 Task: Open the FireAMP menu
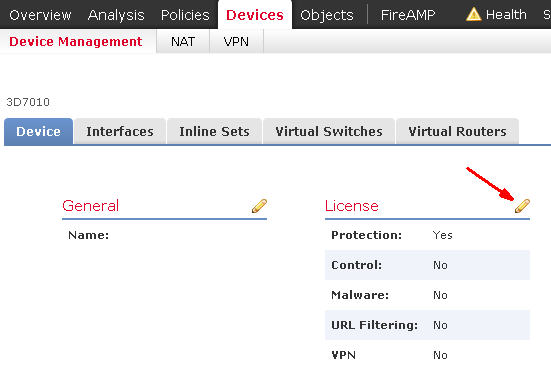[408, 15]
